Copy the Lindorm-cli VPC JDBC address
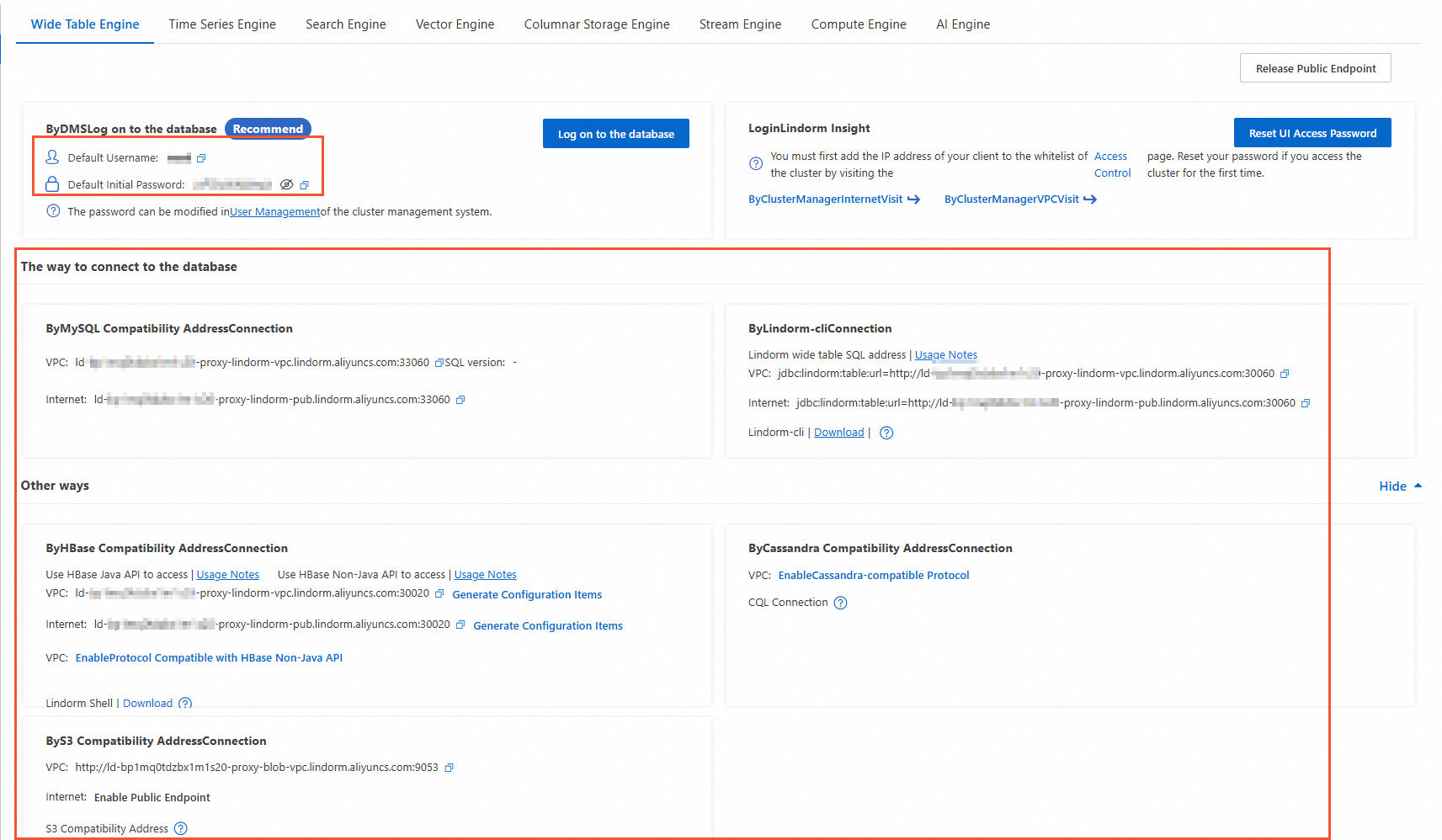The image size is (1442, 840). tap(1285, 374)
